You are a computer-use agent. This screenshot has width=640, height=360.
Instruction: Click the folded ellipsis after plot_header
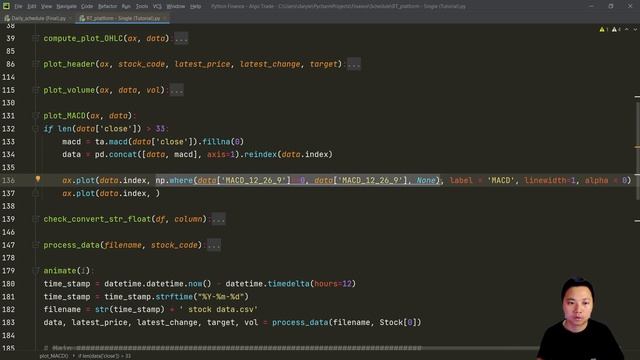point(353,64)
